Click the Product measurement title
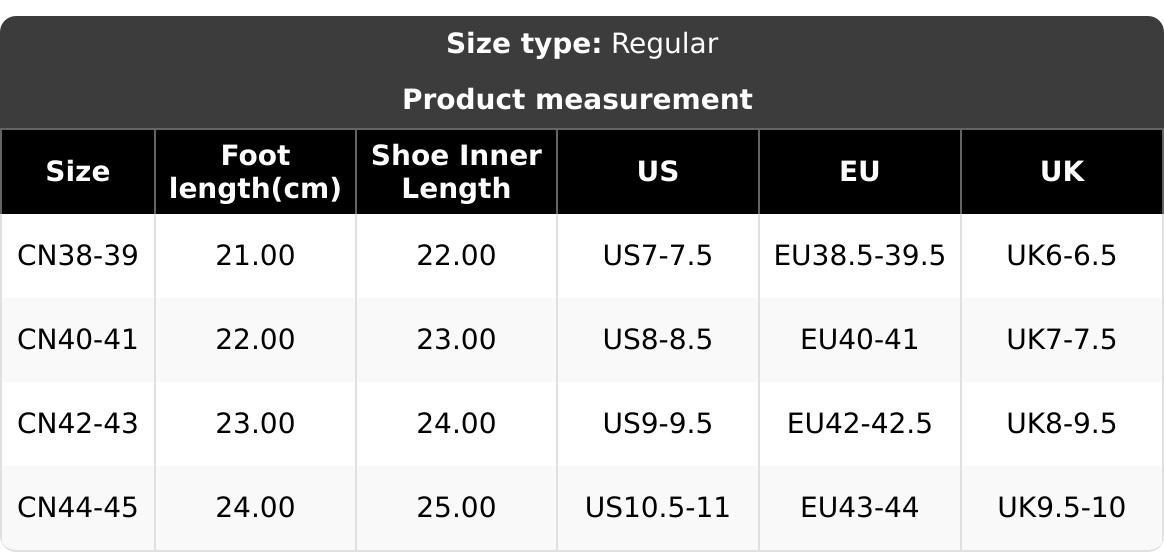The width and height of the screenshot is (1164, 552). click(577, 100)
